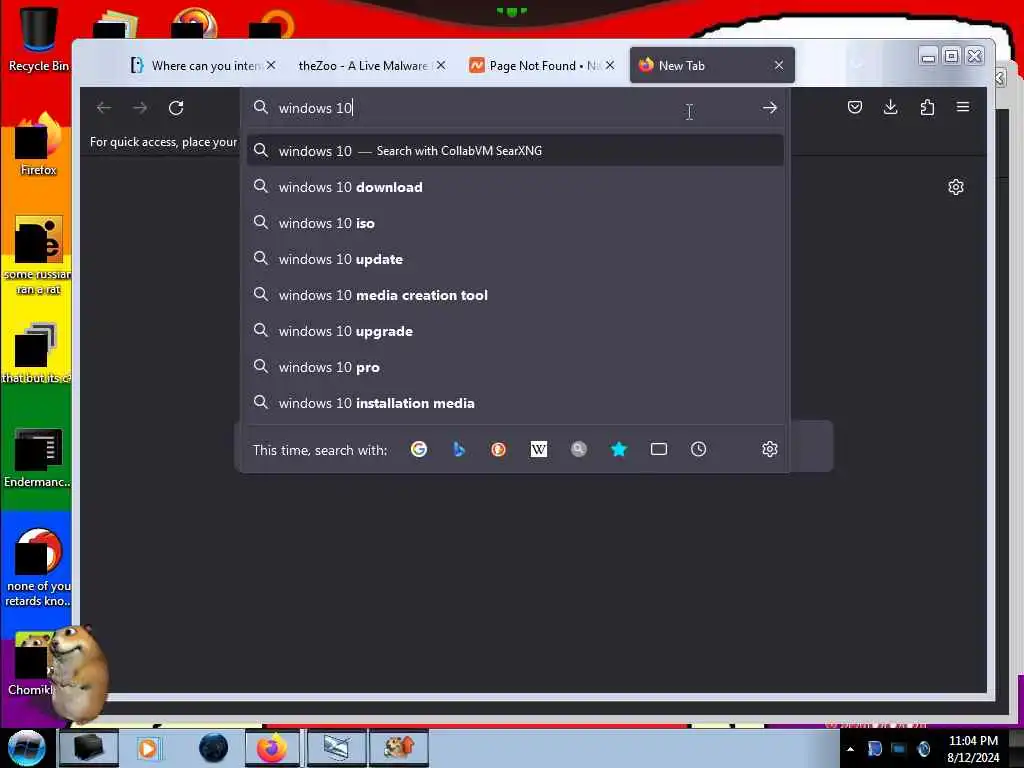
Task: Click the taskbar clock showing 11:04 PM
Action: [973, 749]
